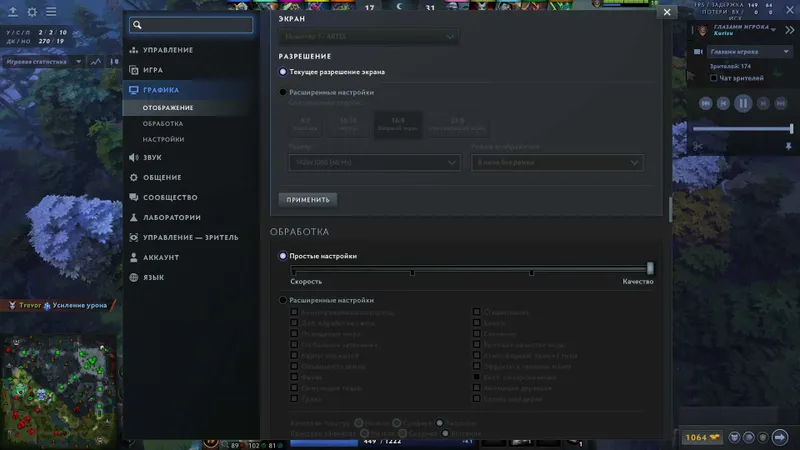The image size is (800, 450).
Task: Click the Сообщество chat bubble icon
Action: click(x=134, y=197)
